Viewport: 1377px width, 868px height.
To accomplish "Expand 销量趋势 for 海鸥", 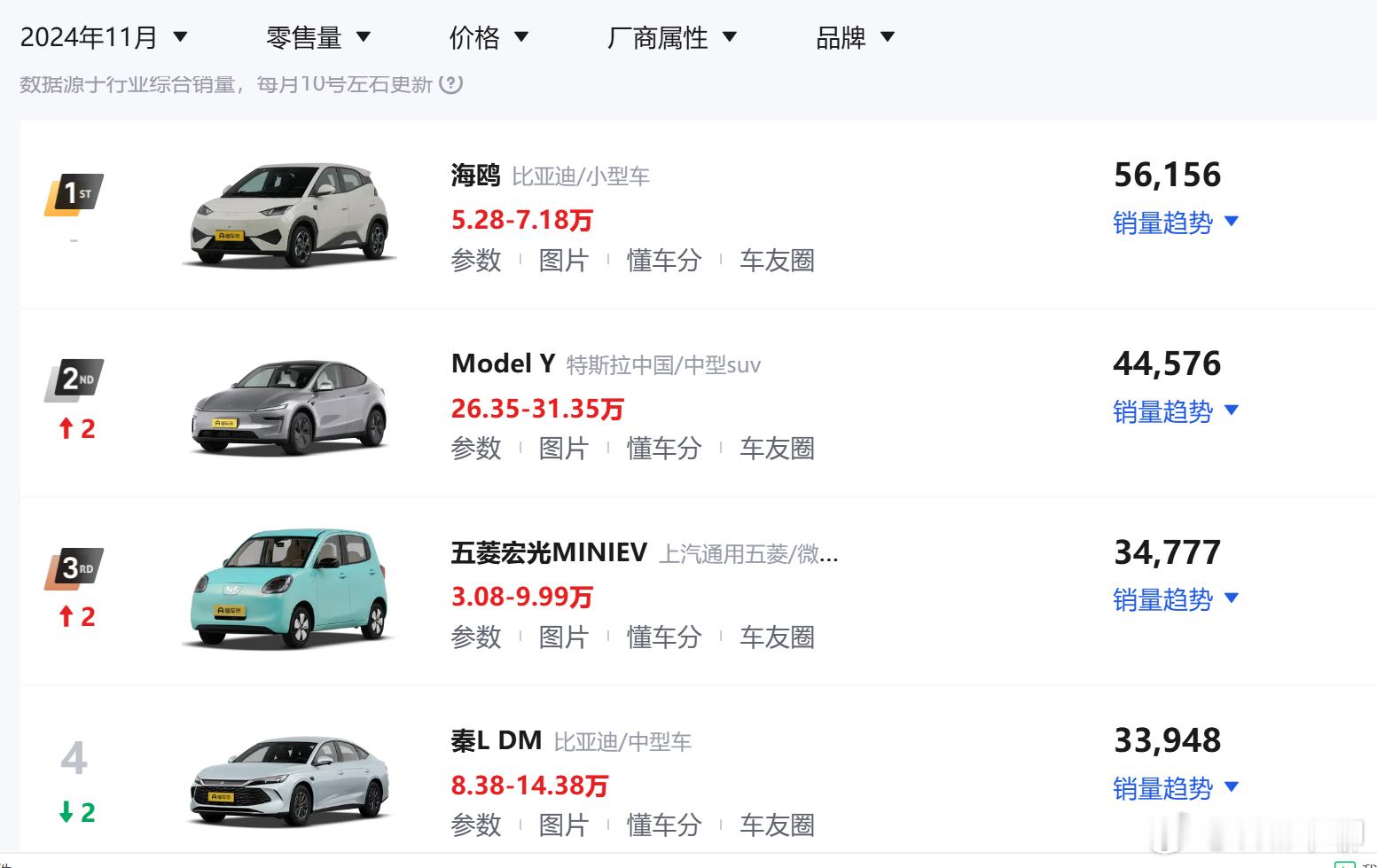I will [1176, 223].
